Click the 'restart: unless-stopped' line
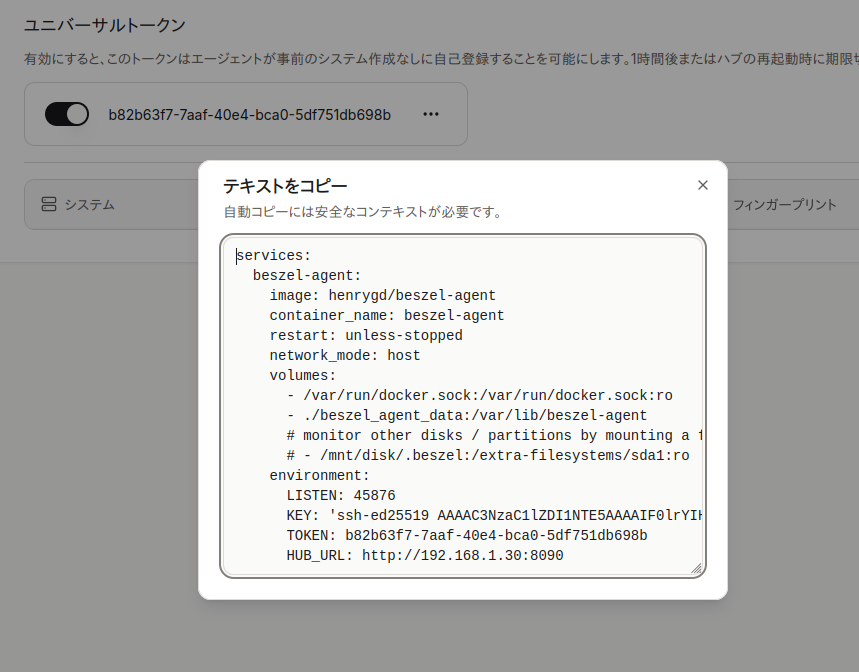 tap(365, 336)
